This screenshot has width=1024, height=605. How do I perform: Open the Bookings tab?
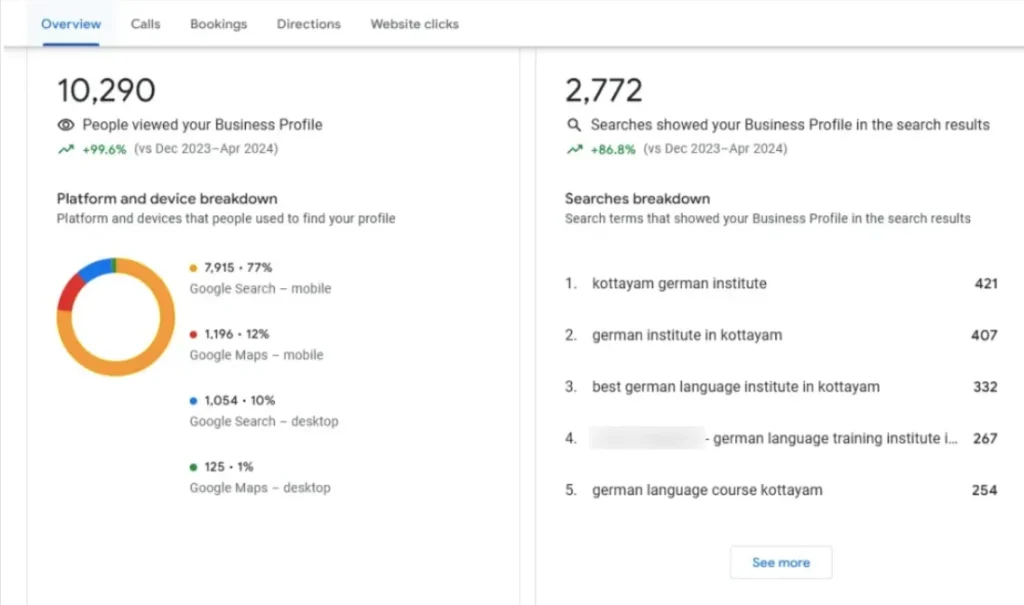(218, 24)
